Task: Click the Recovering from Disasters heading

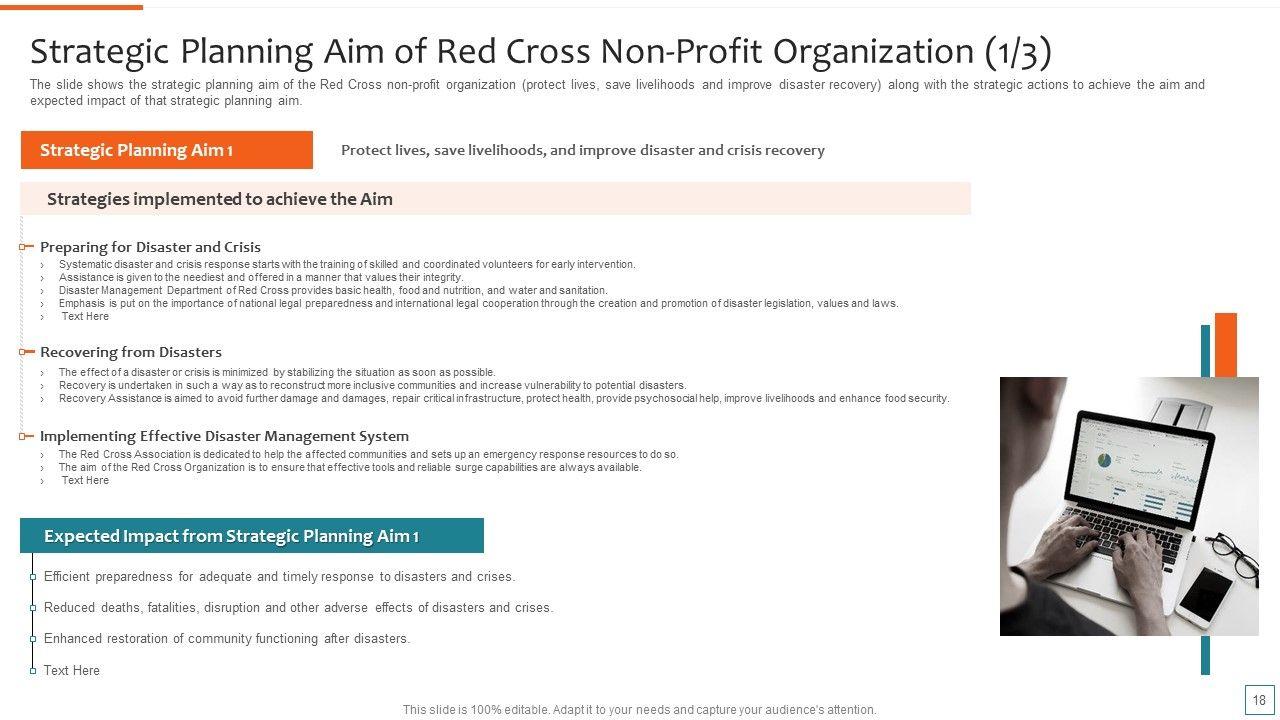Action: (131, 352)
